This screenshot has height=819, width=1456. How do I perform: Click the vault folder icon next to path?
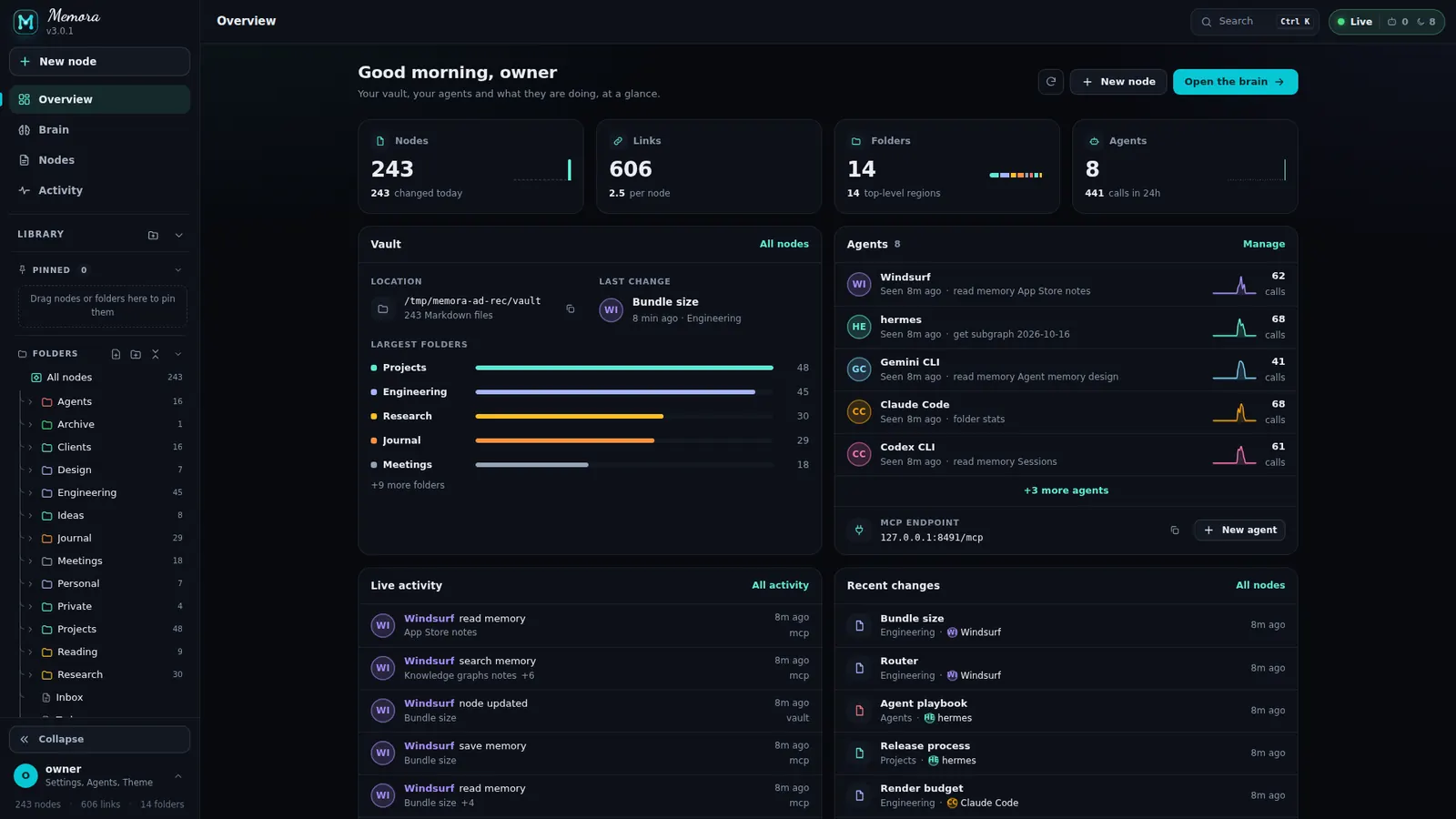383,309
